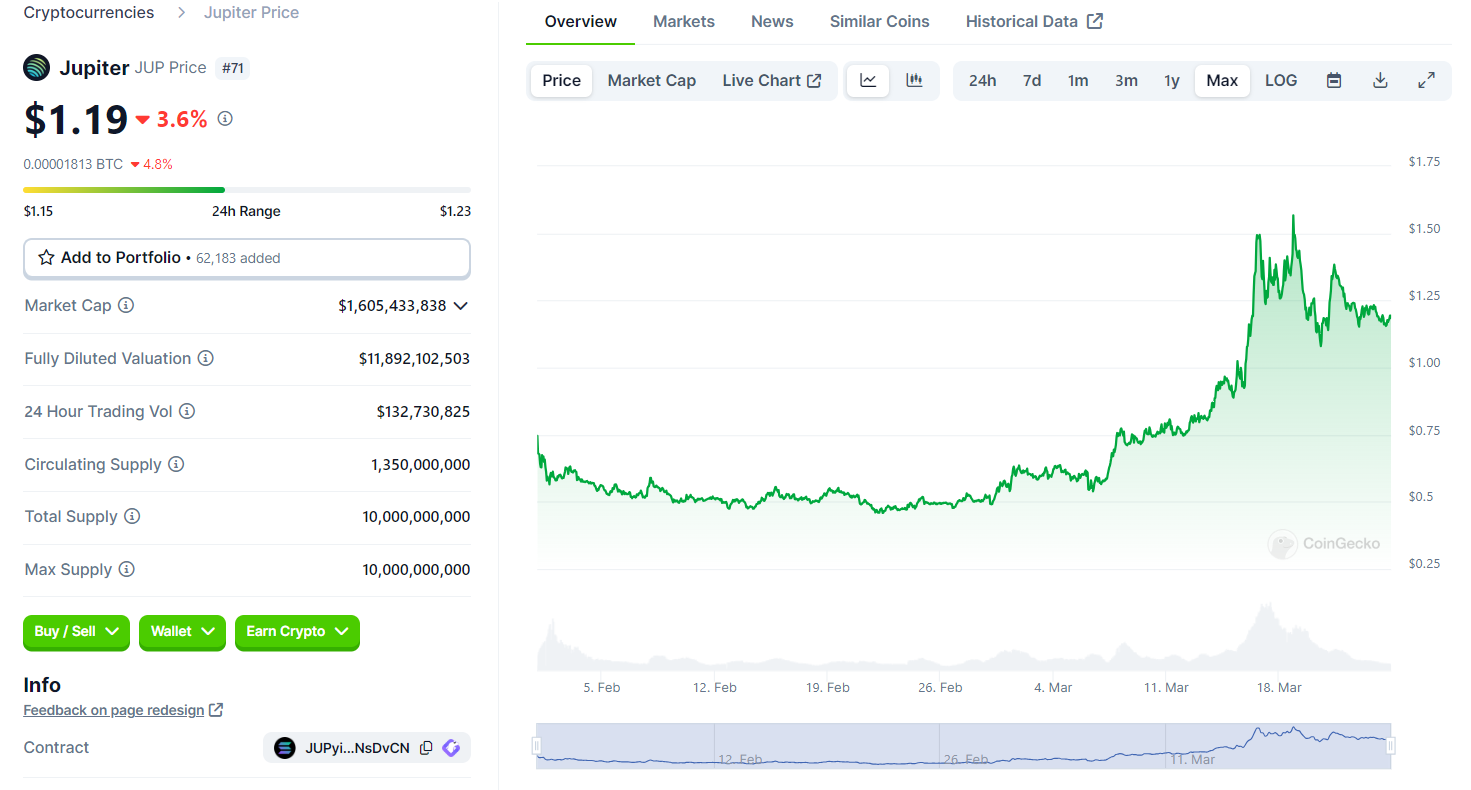Select the 24h time range
Image resolution: width=1471 pixels, height=790 pixels.
pos(982,81)
